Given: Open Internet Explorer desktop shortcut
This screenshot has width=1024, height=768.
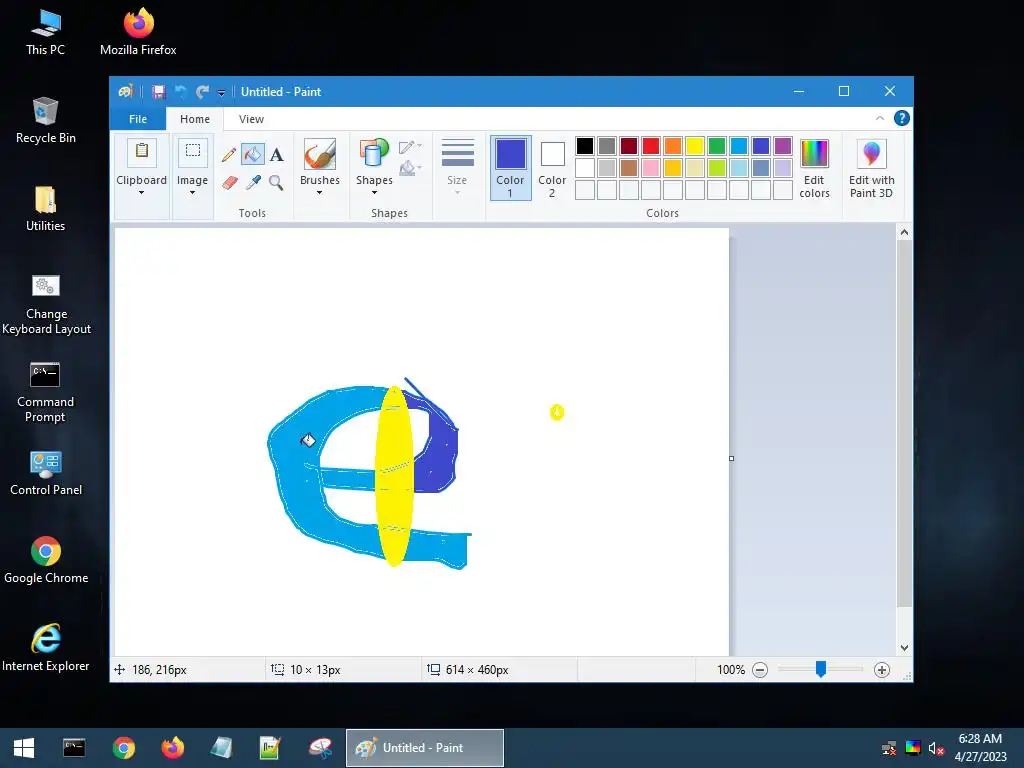Looking at the screenshot, I should pyautogui.click(x=46, y=648).
